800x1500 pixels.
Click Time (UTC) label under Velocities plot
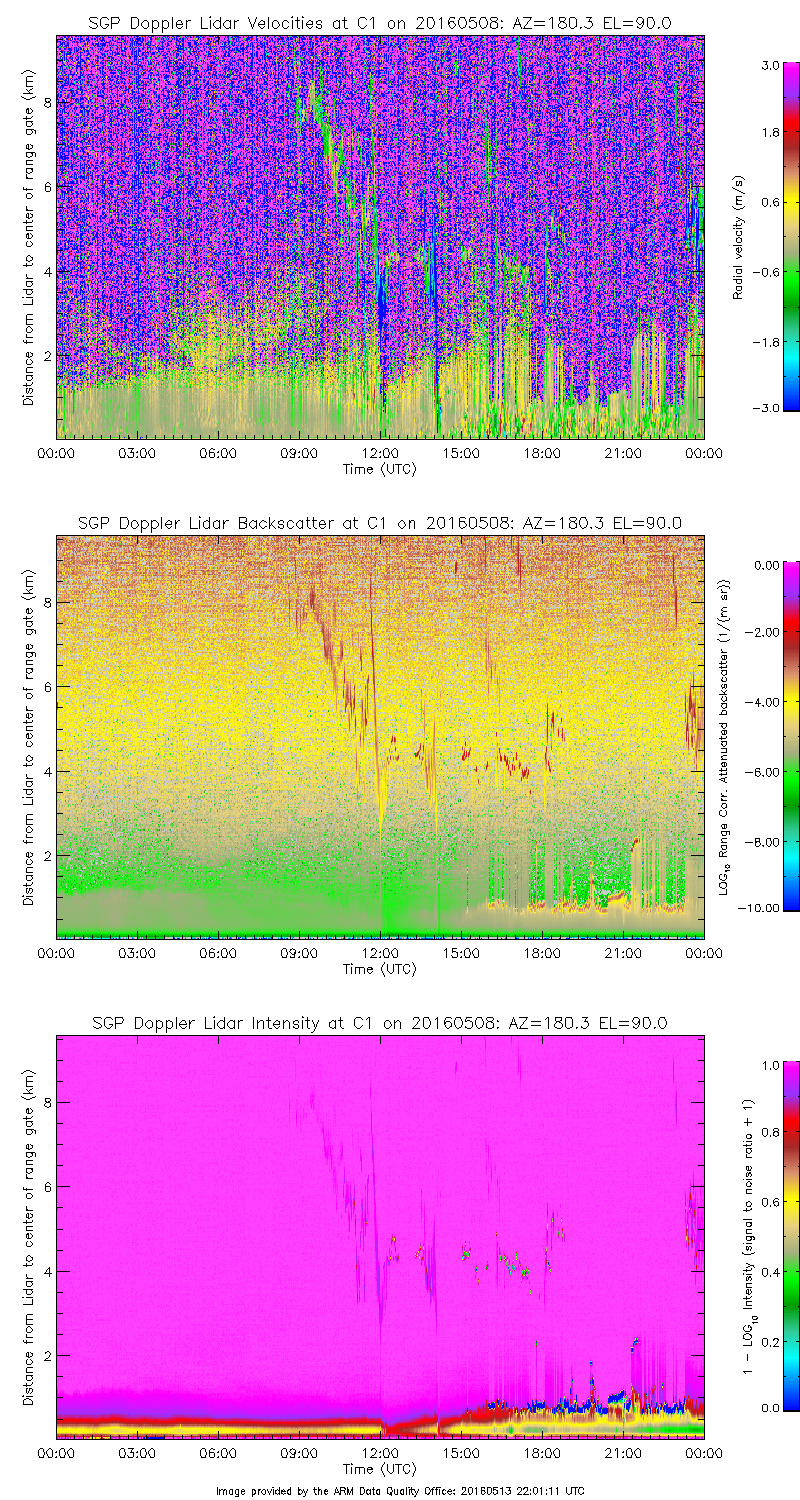pyautogui.click(x=379, y=468)
